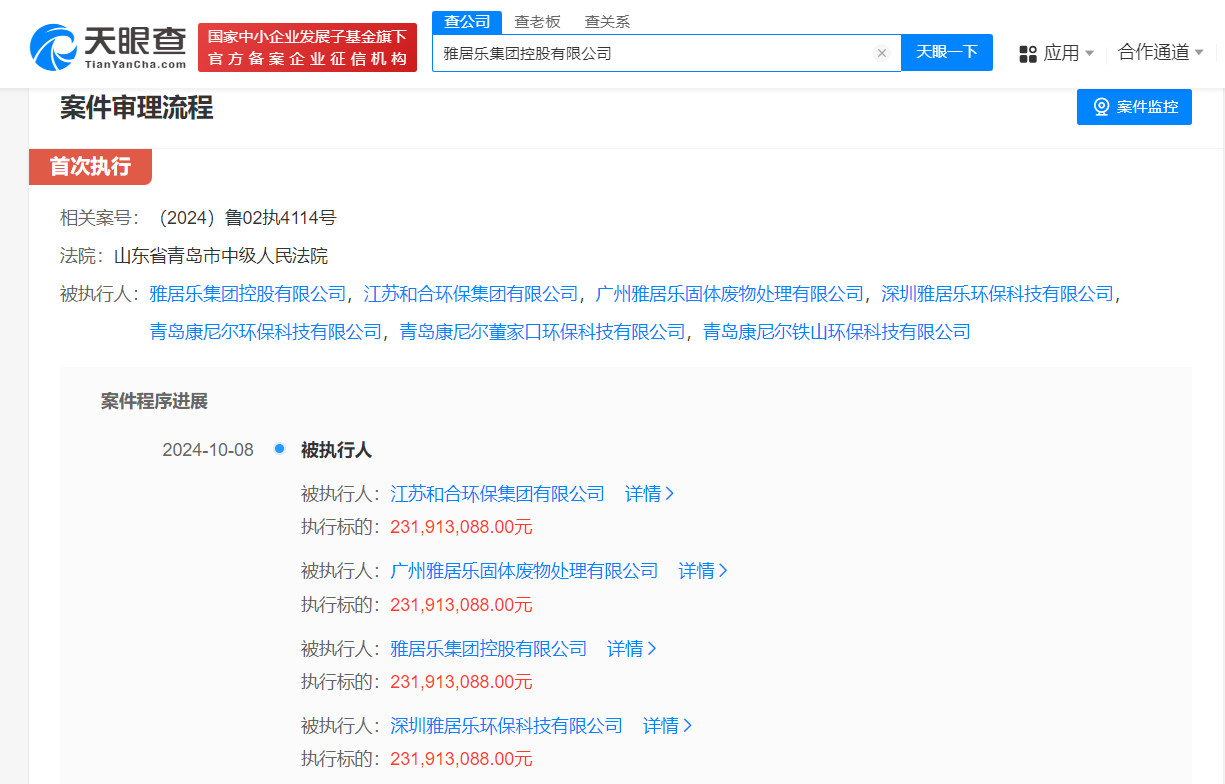Screen dimensions: 1225x784
Task: Select the amount 231,913,088.00元 under 江苏和合环保
Action: [462, 527]
